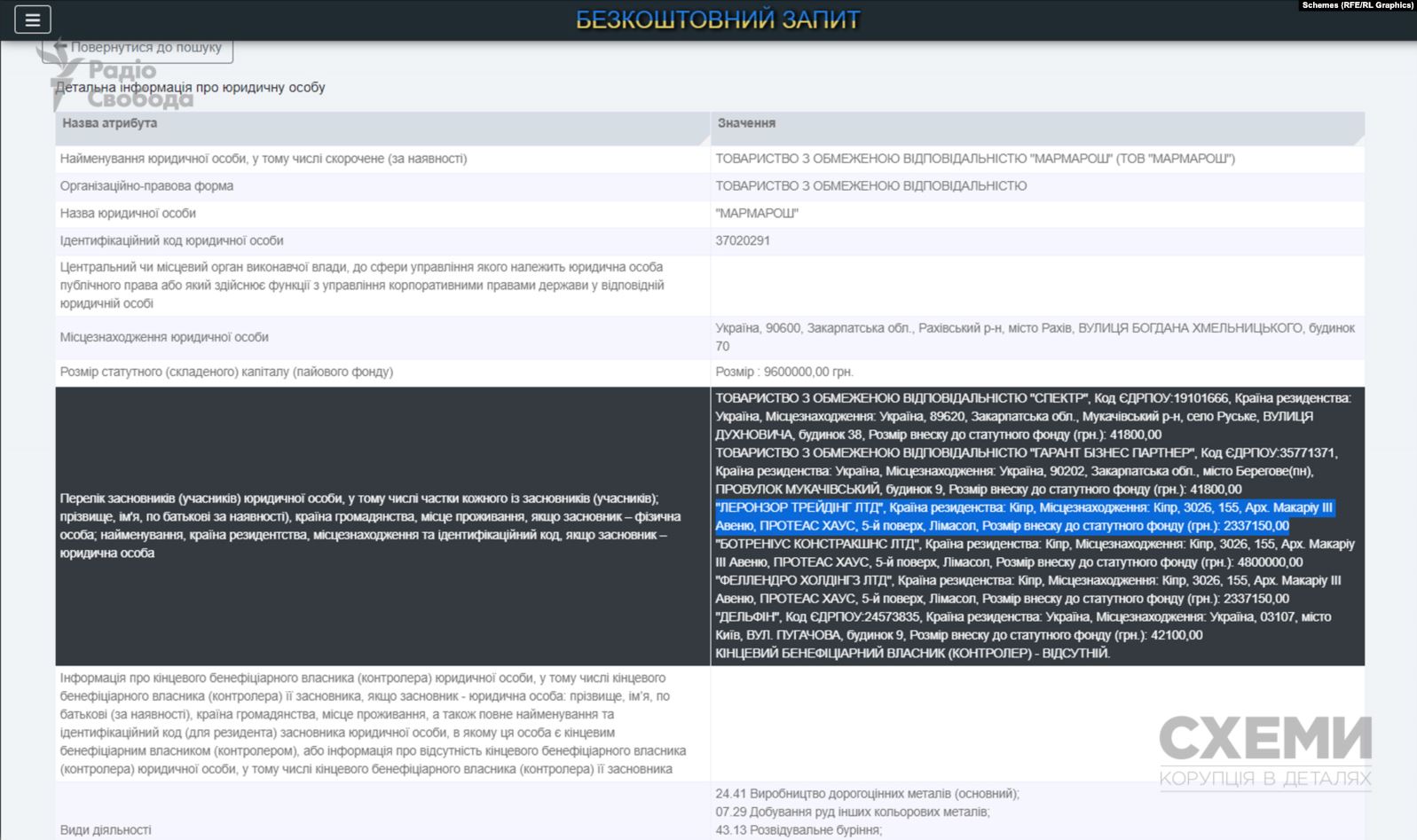1417x840 pixels.
Task: Select the capital value 'Розмір : 9600000,00 грн.'
Action: (784, 372)
